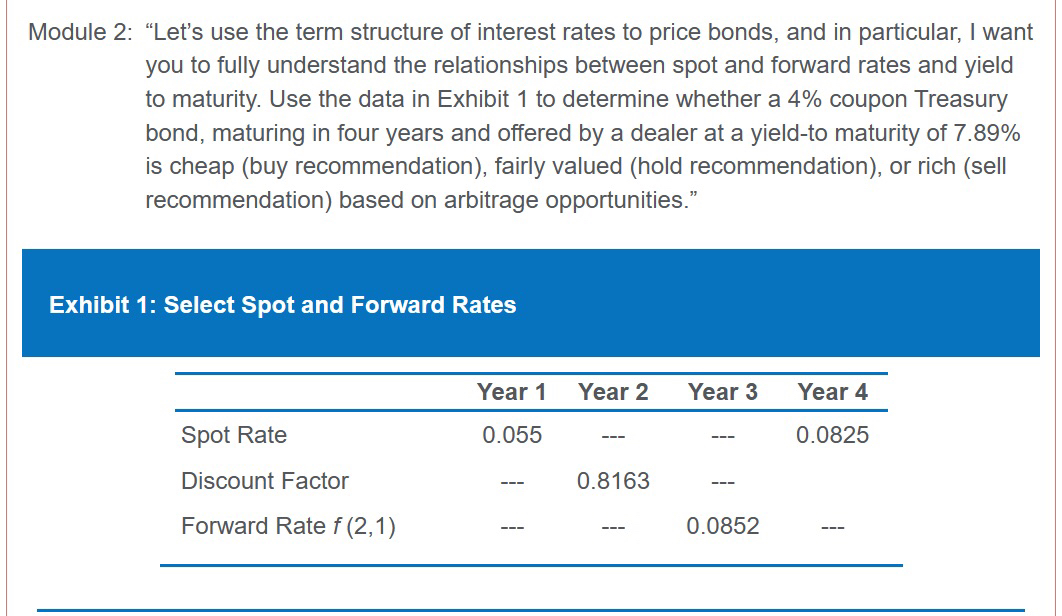Select the Year 4 column header
Screen dimensions: 1062x616
[832, 392]
